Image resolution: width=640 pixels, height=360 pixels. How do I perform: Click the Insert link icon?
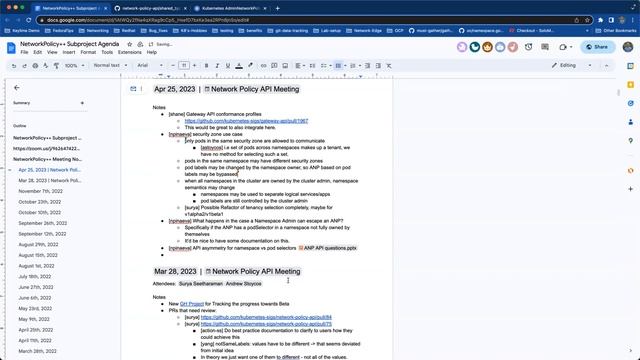click(264, 66)
